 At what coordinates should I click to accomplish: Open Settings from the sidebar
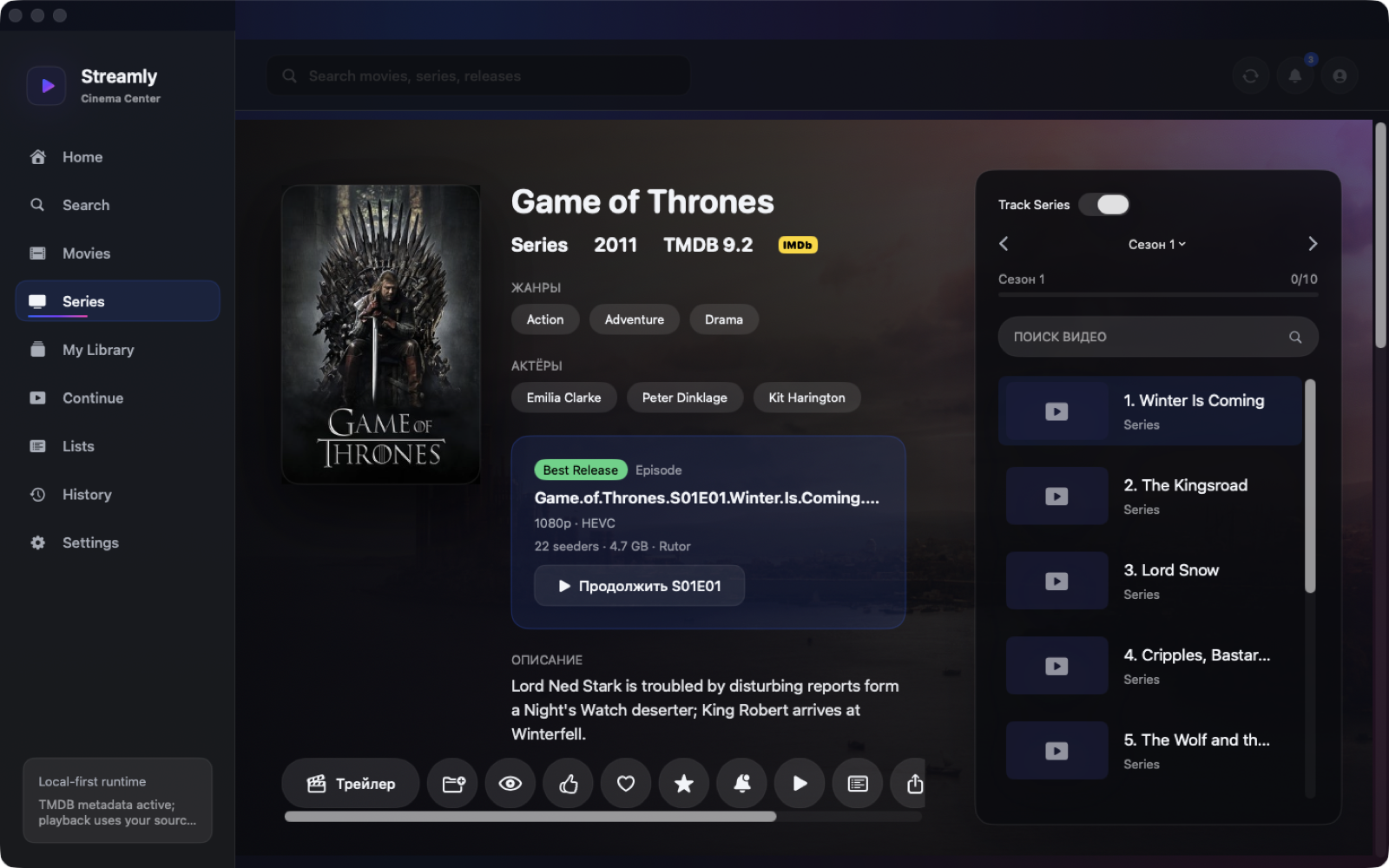point(117,542)
